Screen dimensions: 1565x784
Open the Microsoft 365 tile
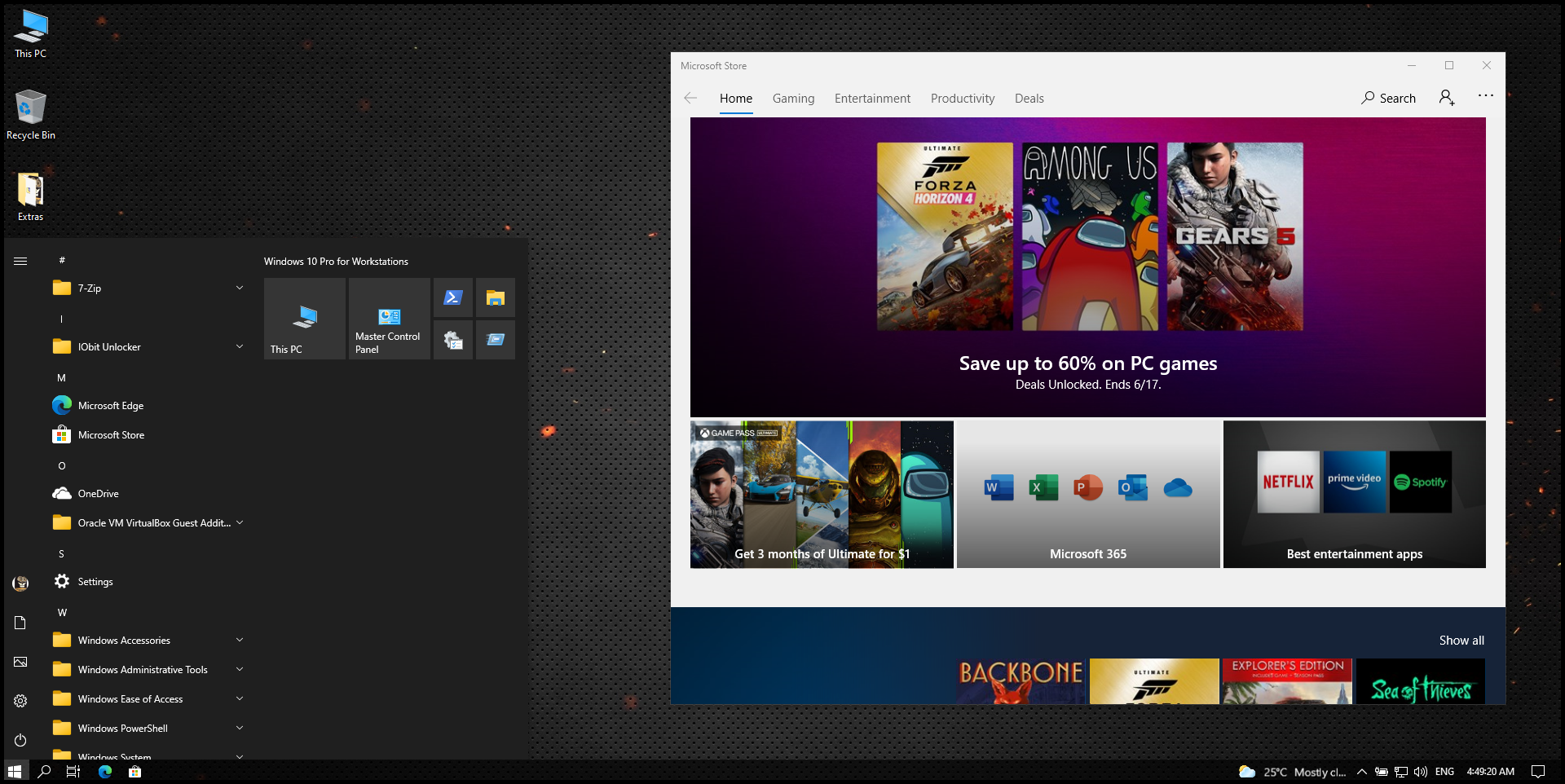pyautogui.click(x=1088, y=494)
